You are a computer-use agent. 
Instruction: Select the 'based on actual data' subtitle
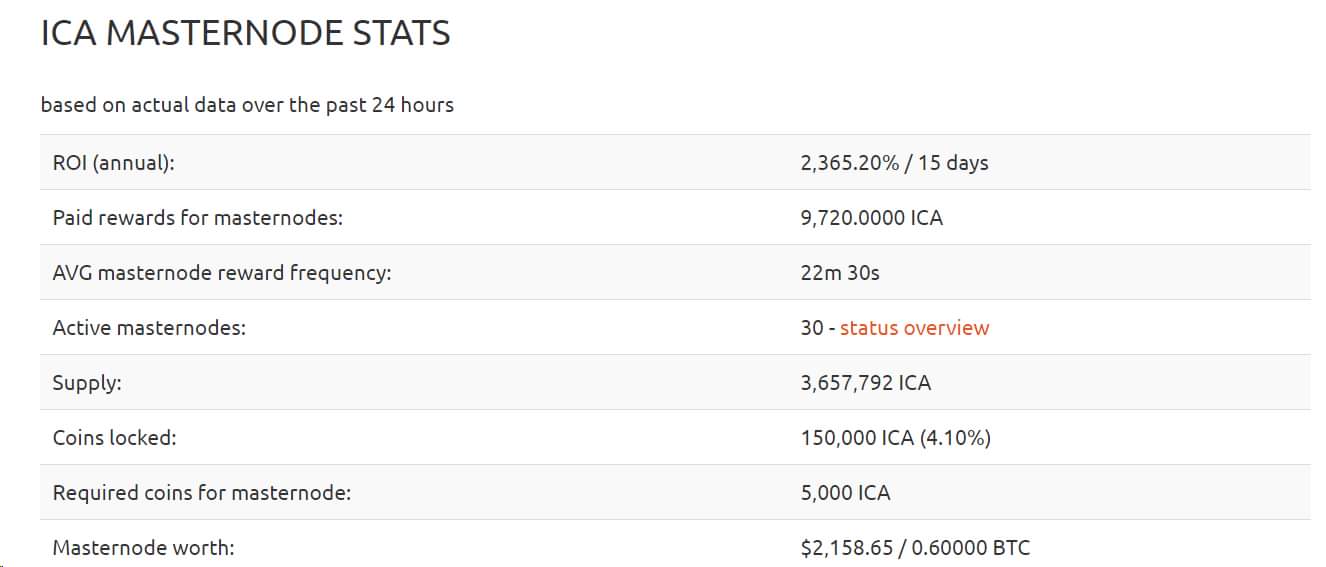[247, 105]
